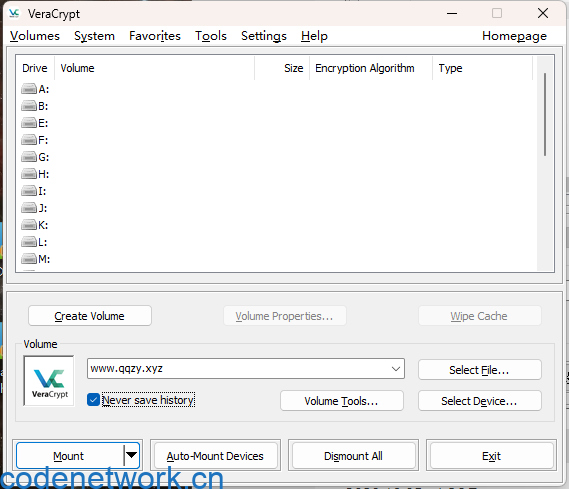Viewport: 569px width, 489px height.
Task: Open the Settings menu
Action: click(264, 36)
